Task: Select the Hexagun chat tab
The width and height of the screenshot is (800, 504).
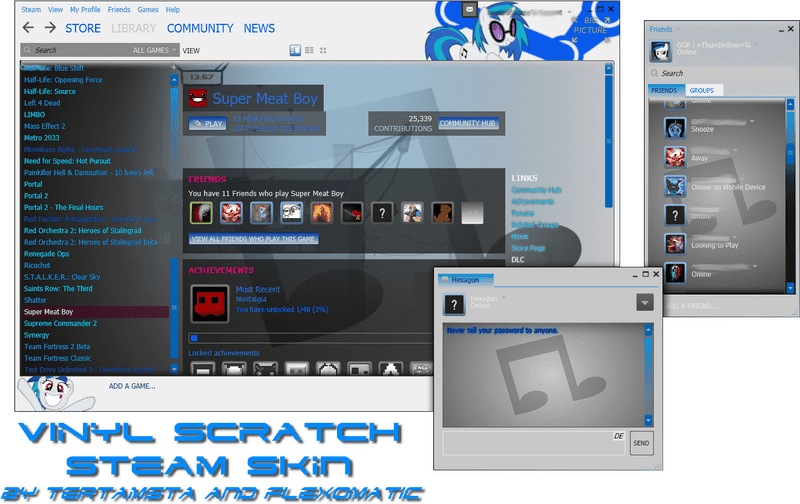Action: pos(465,280)
